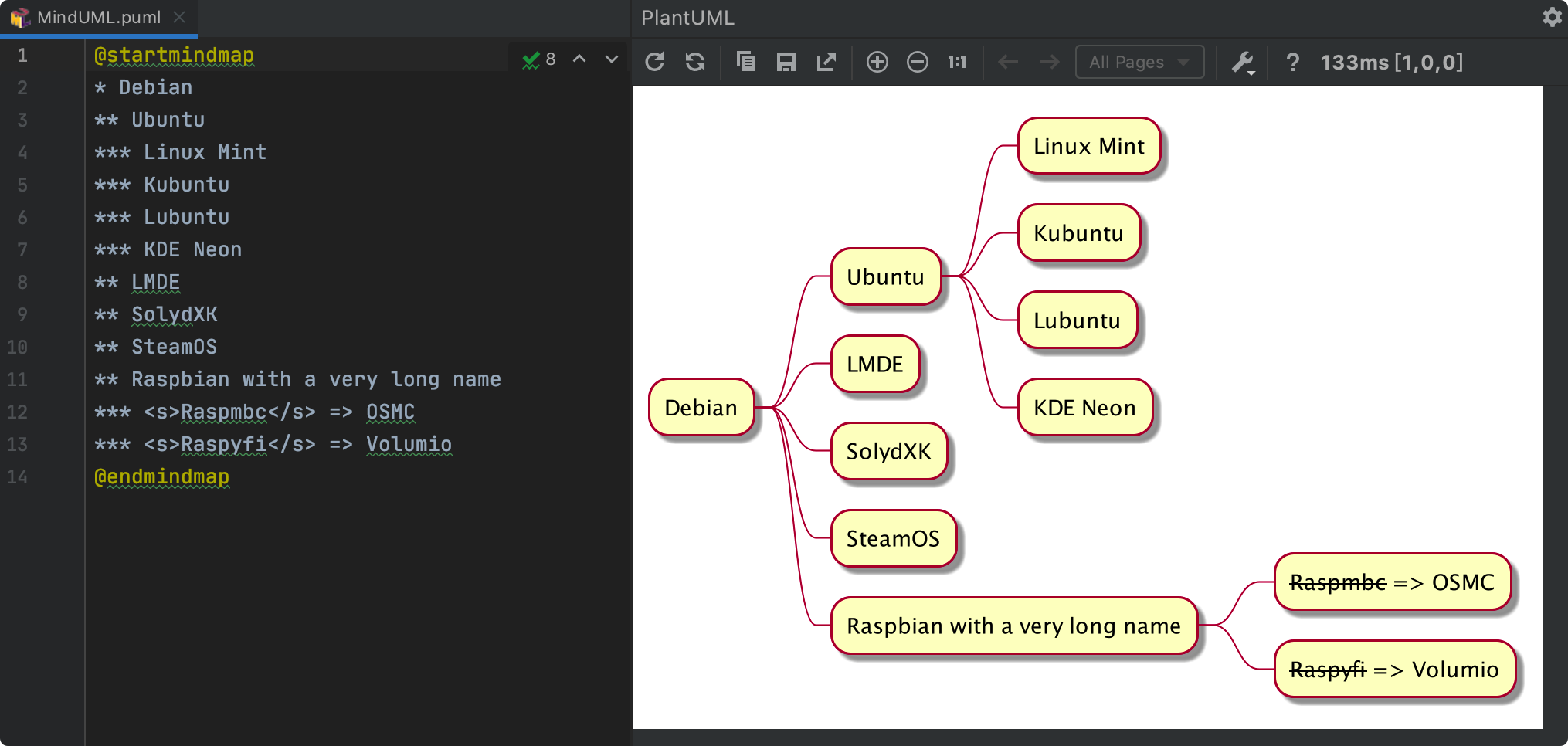
Task: Click the Ubuntu node in diagram
Action: click(885, 276)
